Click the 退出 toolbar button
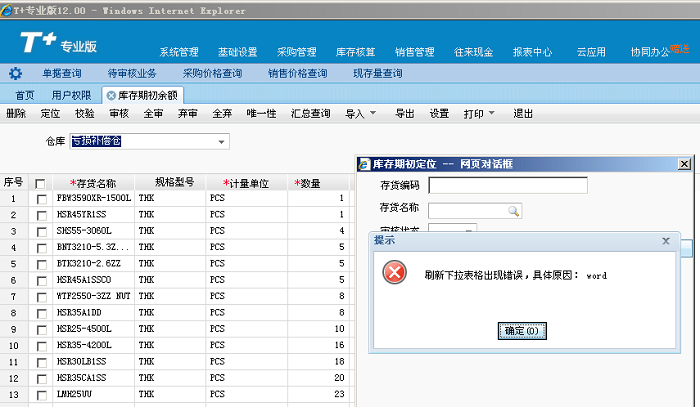Screen dimensions: 700x407 (x=523, y=114)
